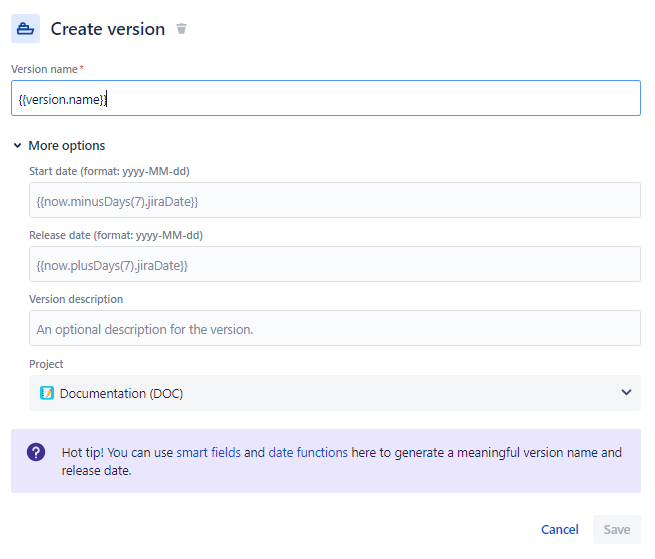Image resolution: width=655 pixels, height=559 pixels.
Task: Click the ship icon beside Create version
Action: click(x=25, y=29)
